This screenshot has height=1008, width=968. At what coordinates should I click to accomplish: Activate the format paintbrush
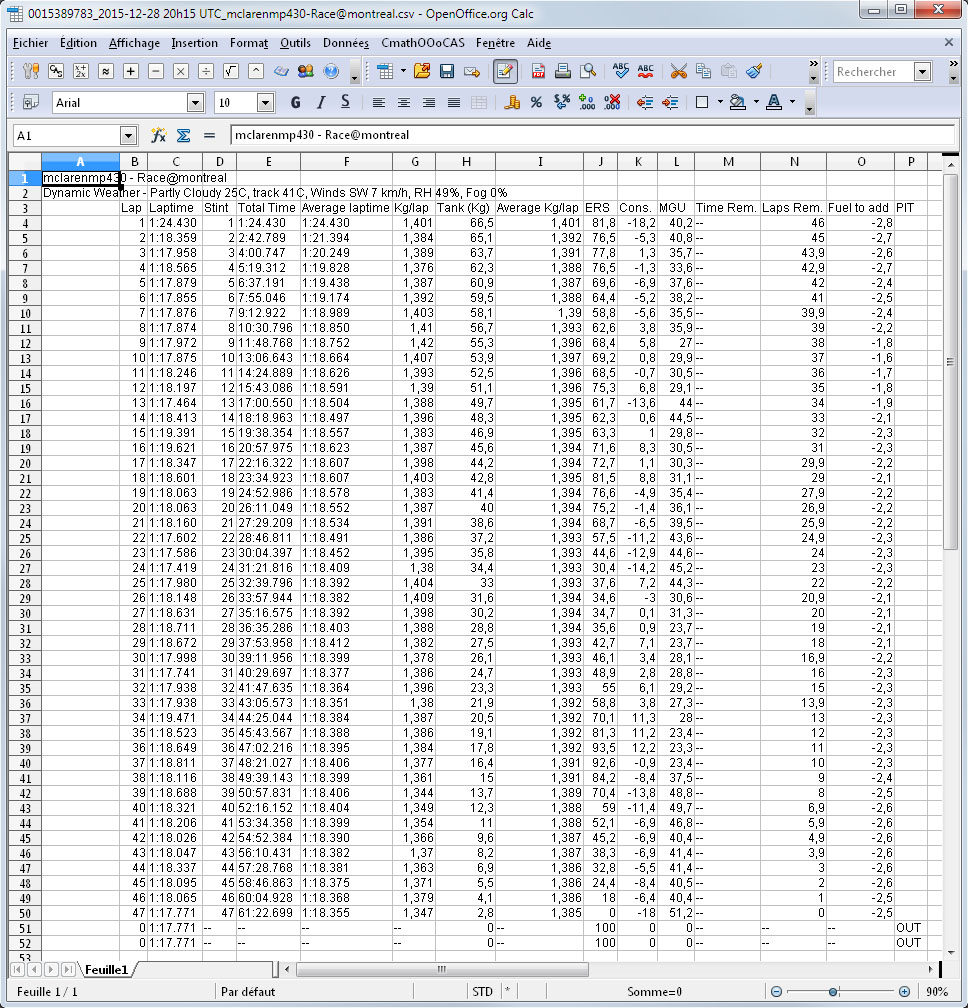click(x=754, y=71)
